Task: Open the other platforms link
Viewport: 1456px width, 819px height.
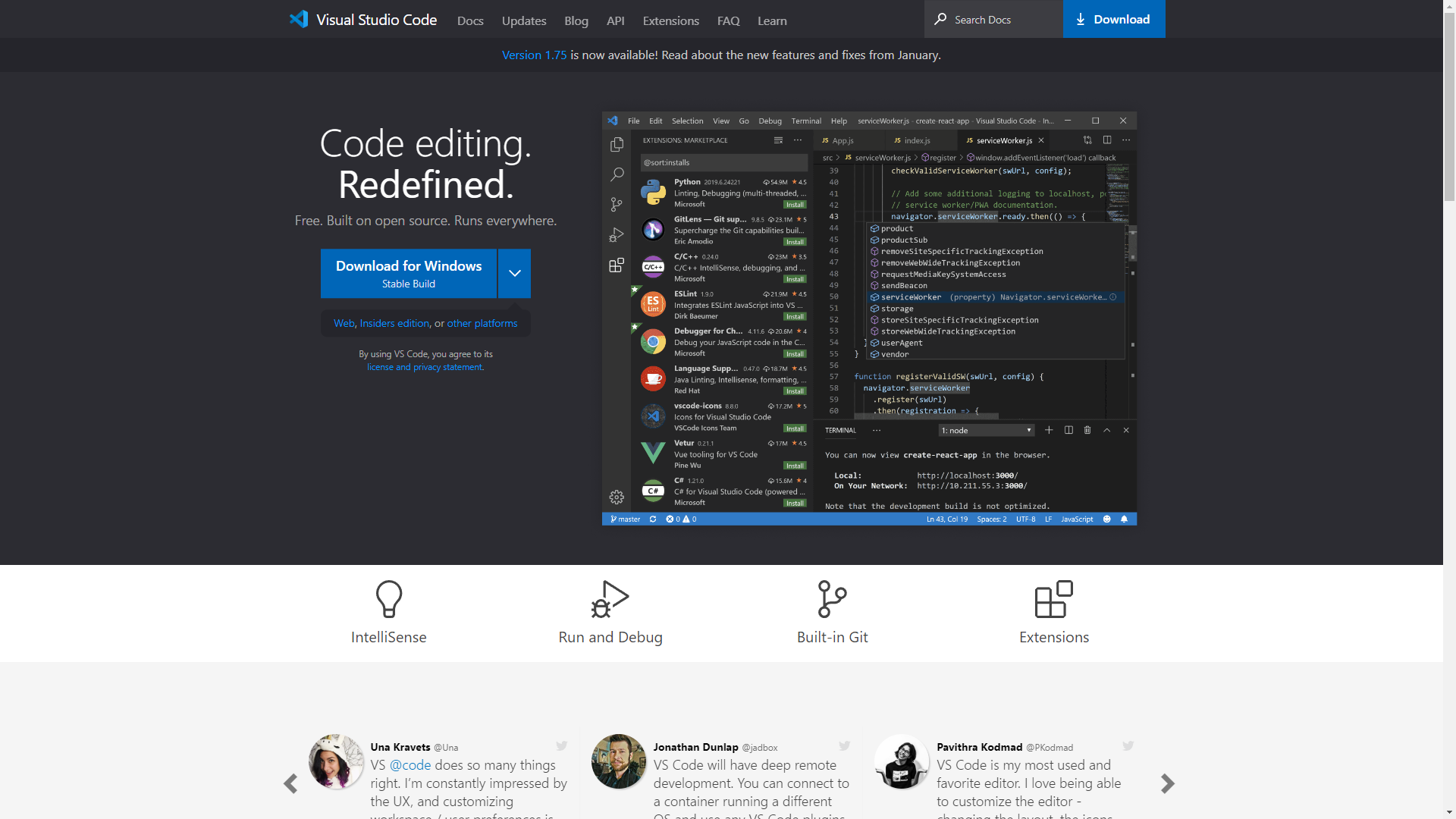Action: tap(482, 323)
